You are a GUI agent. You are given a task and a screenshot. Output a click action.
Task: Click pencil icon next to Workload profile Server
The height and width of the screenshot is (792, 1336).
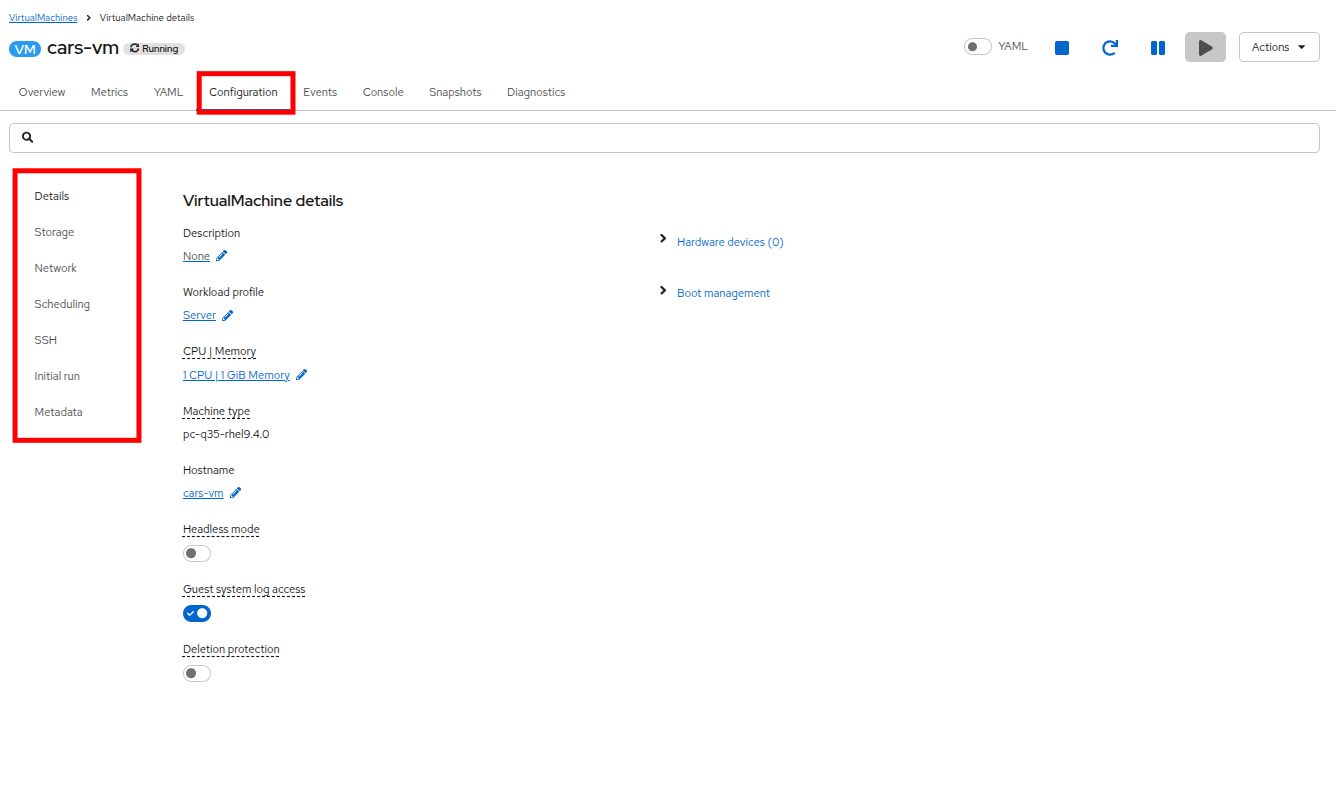pyautogui.click(x=228, y=315)
